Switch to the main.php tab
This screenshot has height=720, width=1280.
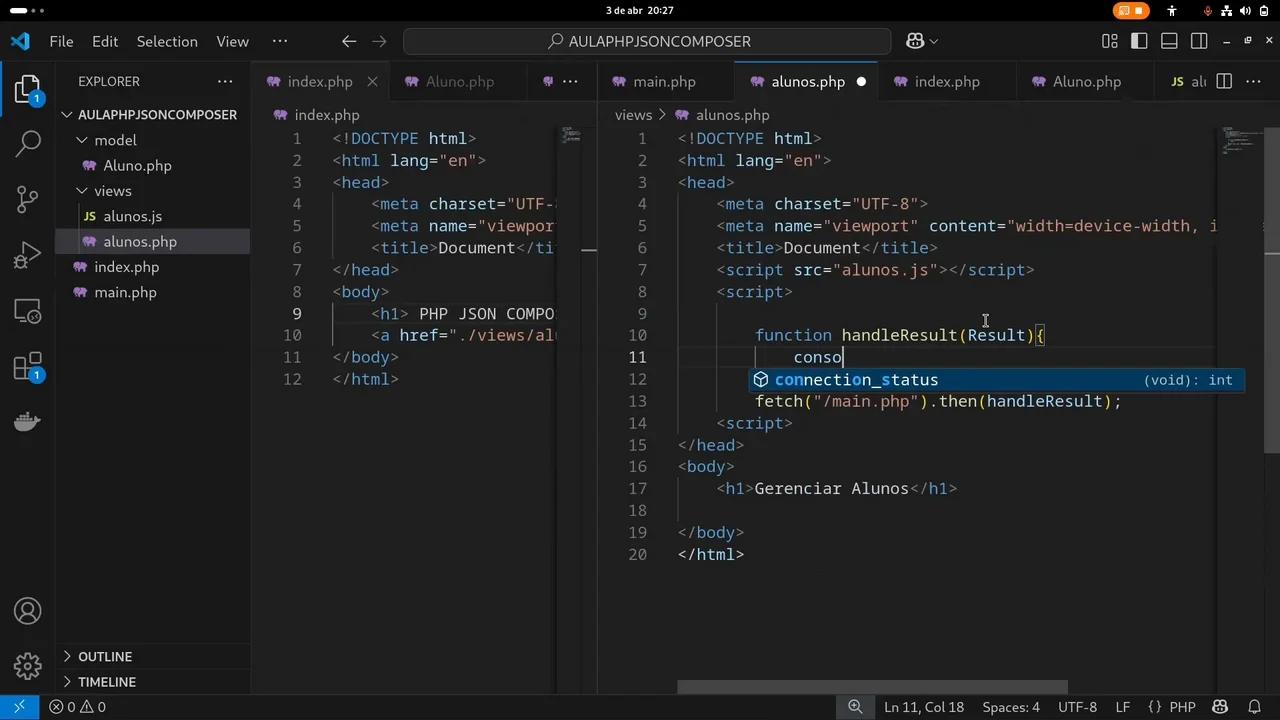coord(664,81)
